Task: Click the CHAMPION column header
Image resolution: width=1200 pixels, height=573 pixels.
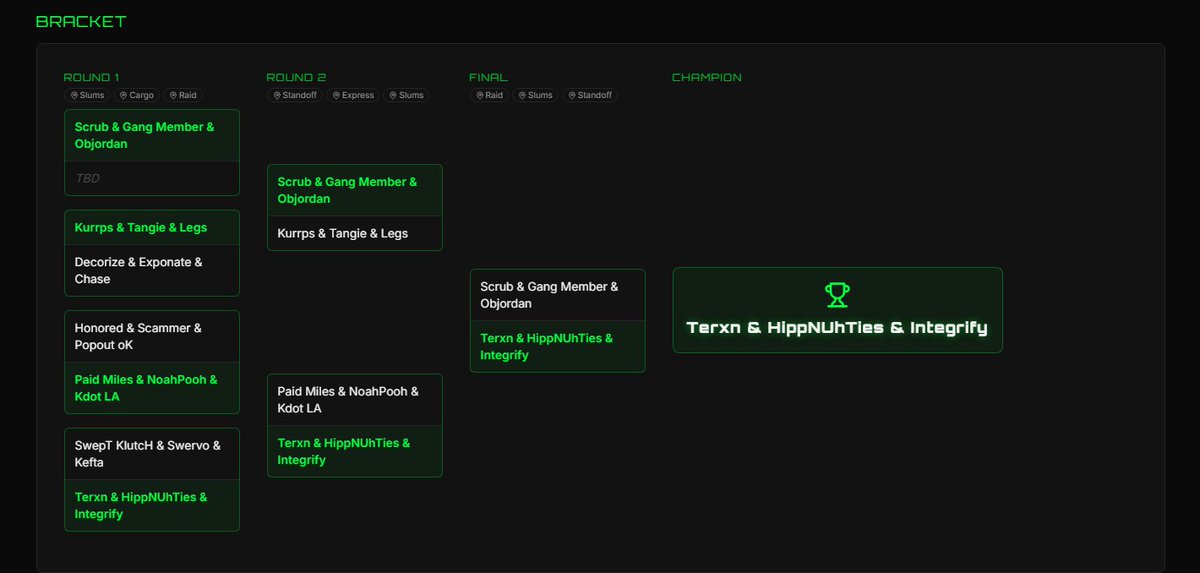Action: (x=707, y=77)
